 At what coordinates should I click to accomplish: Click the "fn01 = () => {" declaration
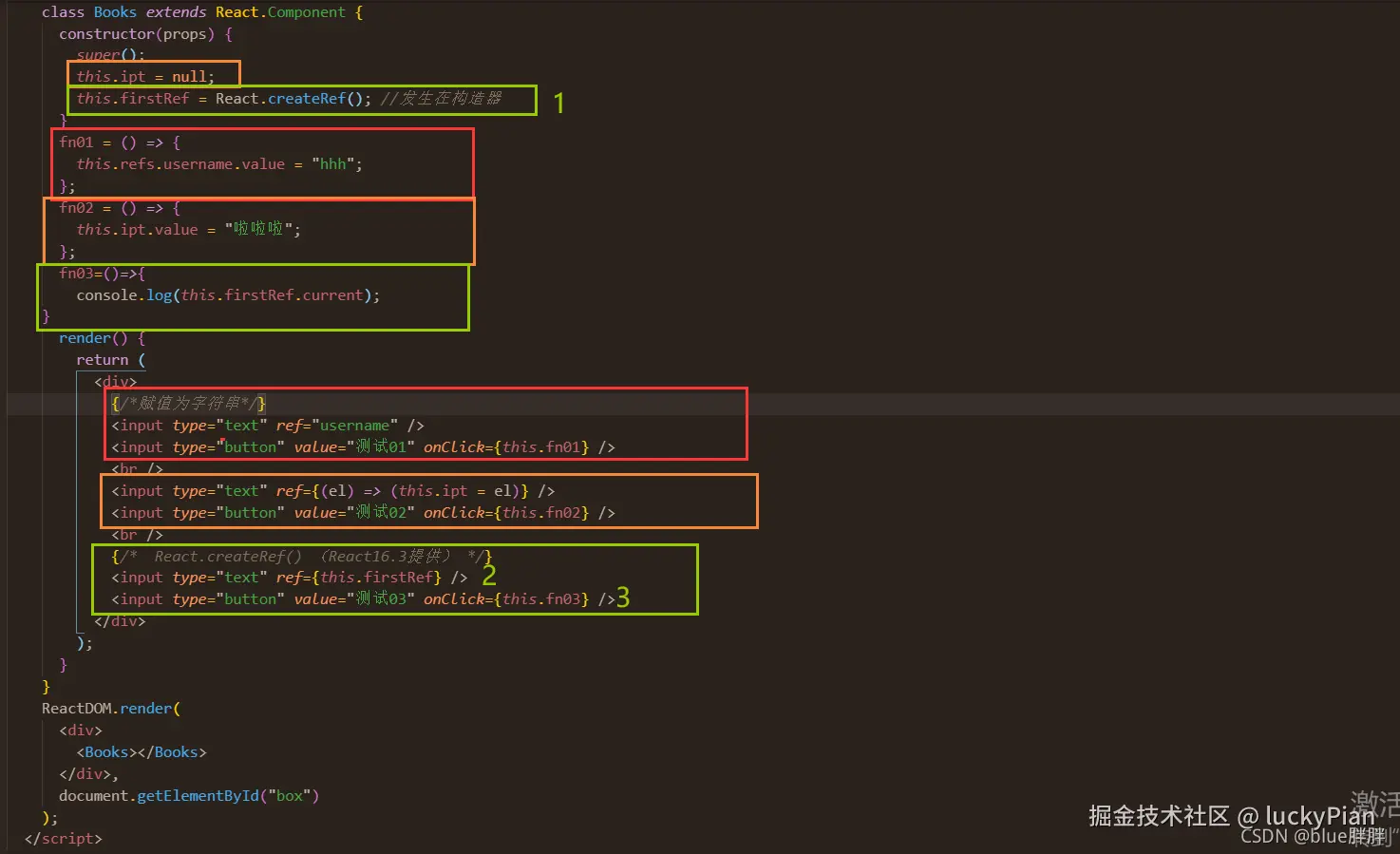click(x=120, y=142)
